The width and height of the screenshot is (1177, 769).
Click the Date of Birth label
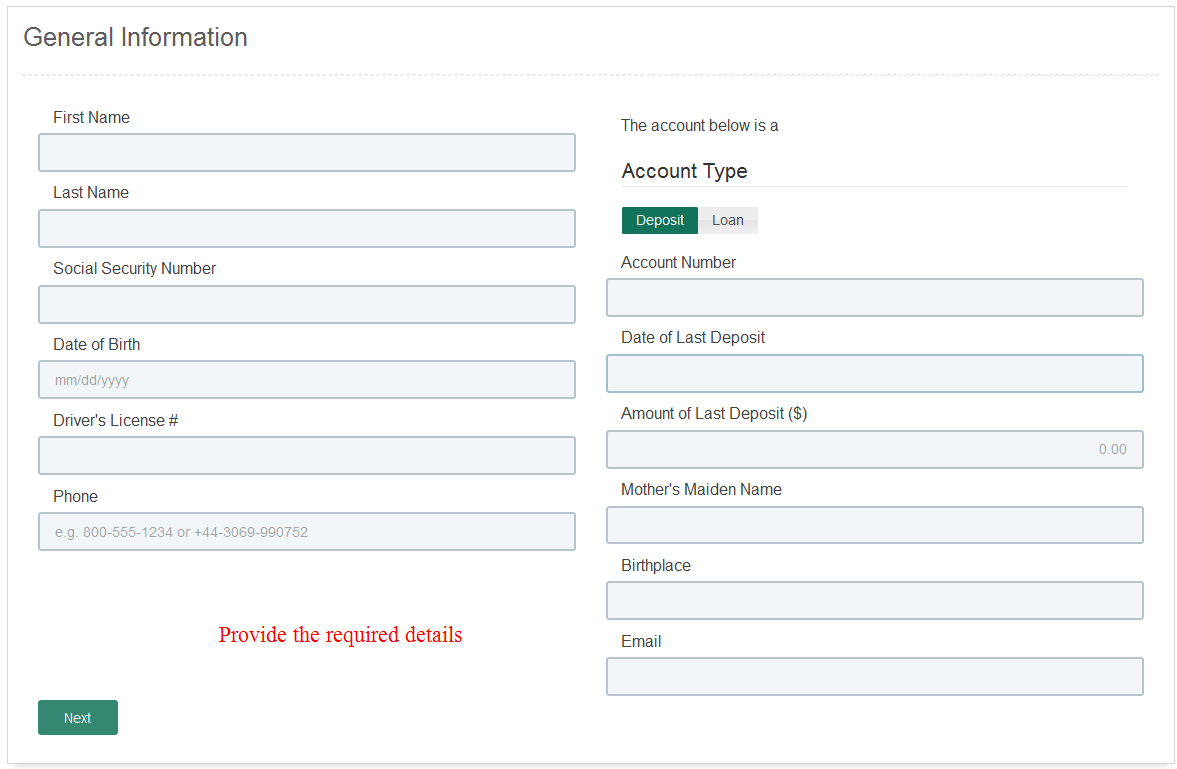coord(97,344)
